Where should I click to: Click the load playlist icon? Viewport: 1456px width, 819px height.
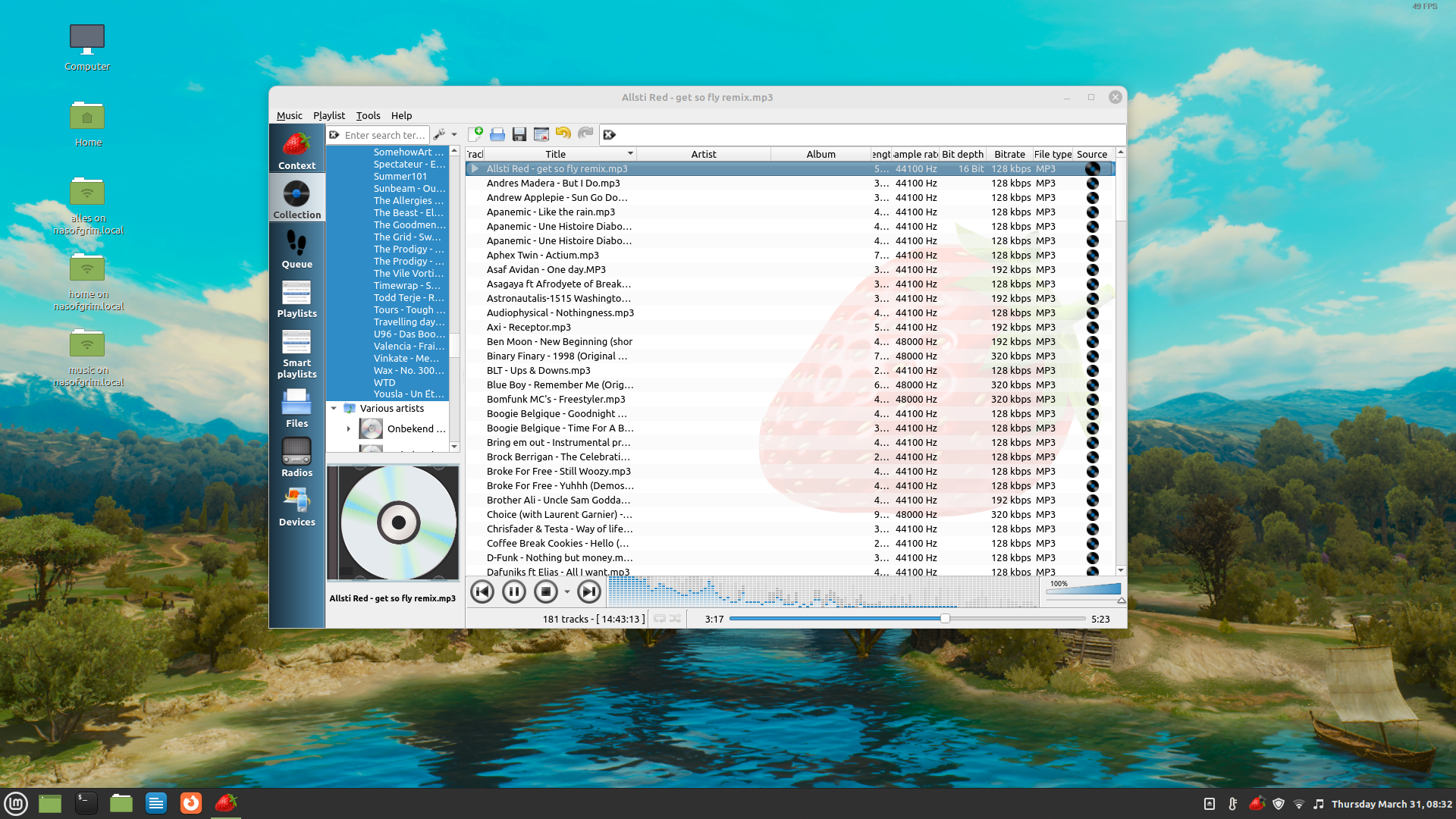[497, 134]
